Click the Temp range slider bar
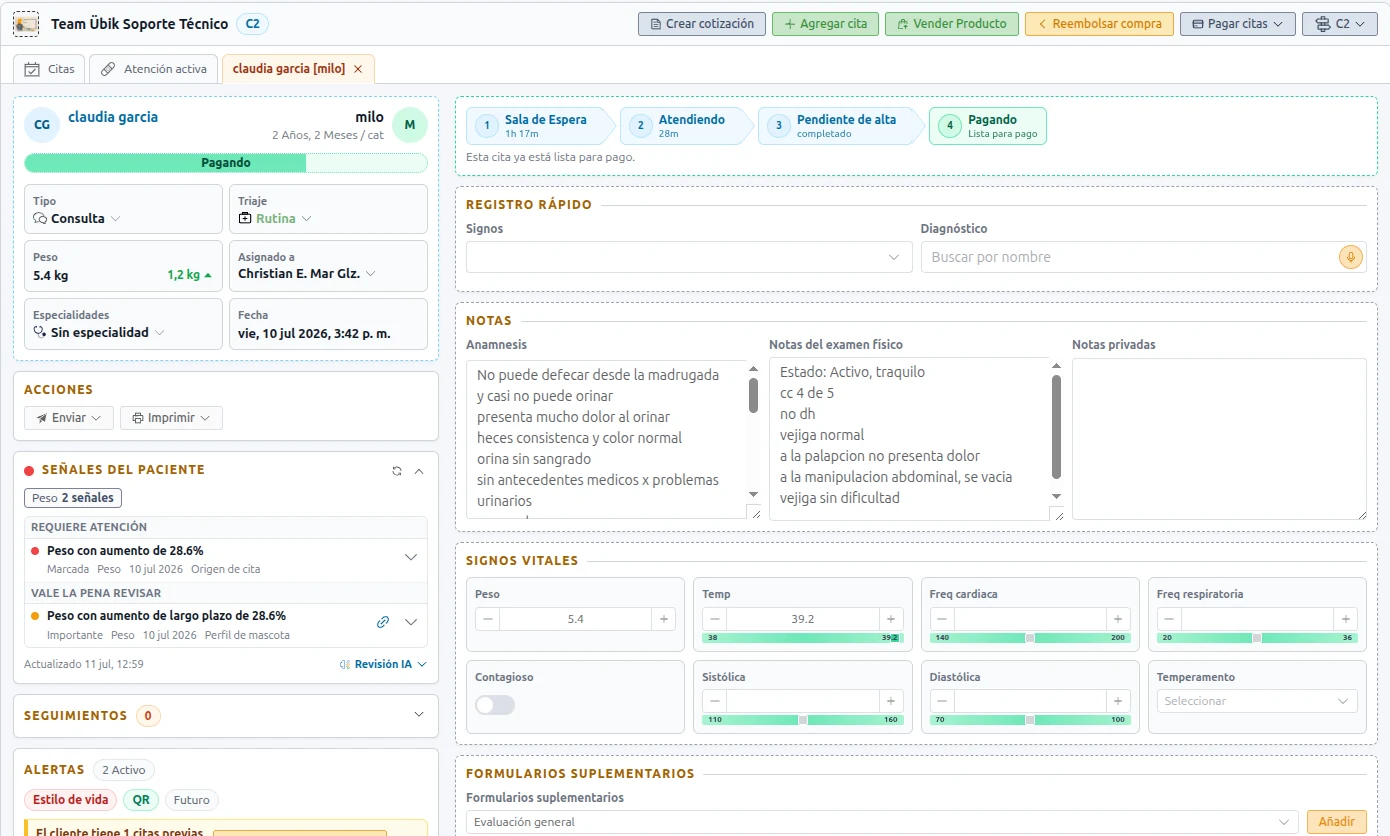The image size is (1390, 836). 803,638
